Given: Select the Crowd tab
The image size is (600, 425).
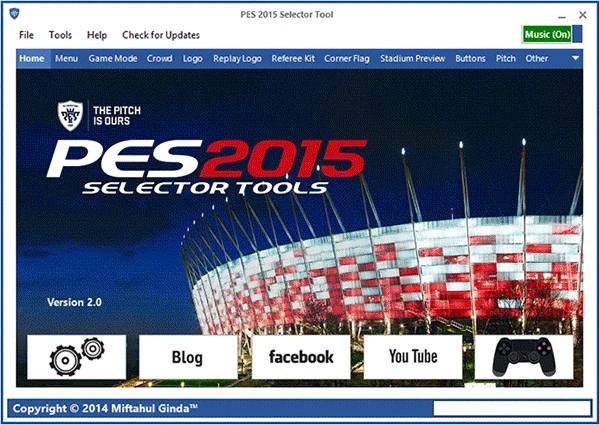Looking at the screenshot, I should click(x=159, y=59).
